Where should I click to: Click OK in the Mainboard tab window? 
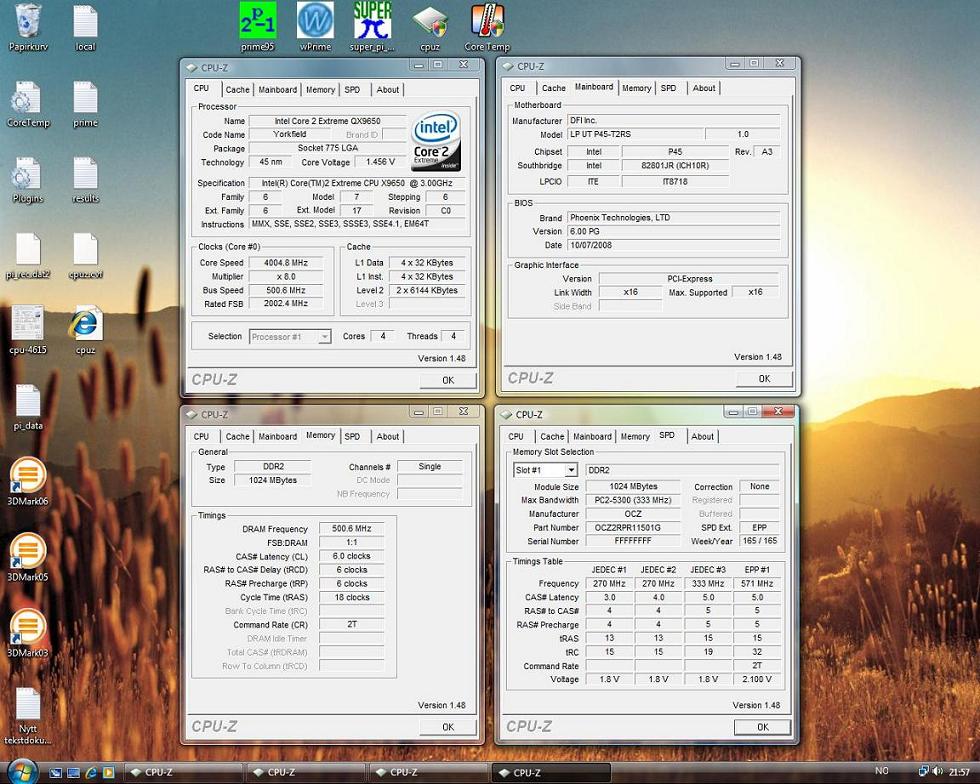pos(764,379)
